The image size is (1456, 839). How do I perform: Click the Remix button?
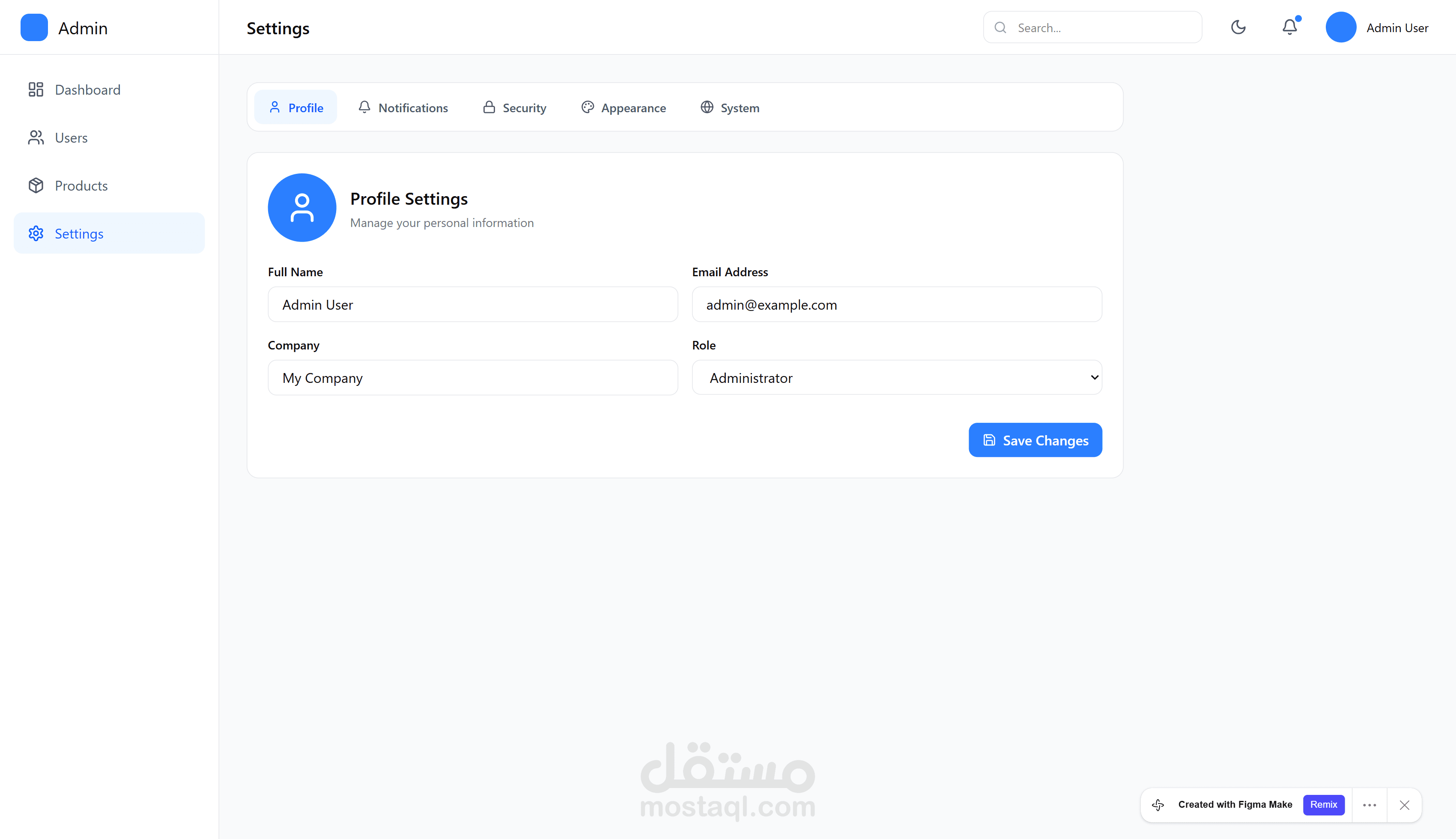[x=1324, y=804]
